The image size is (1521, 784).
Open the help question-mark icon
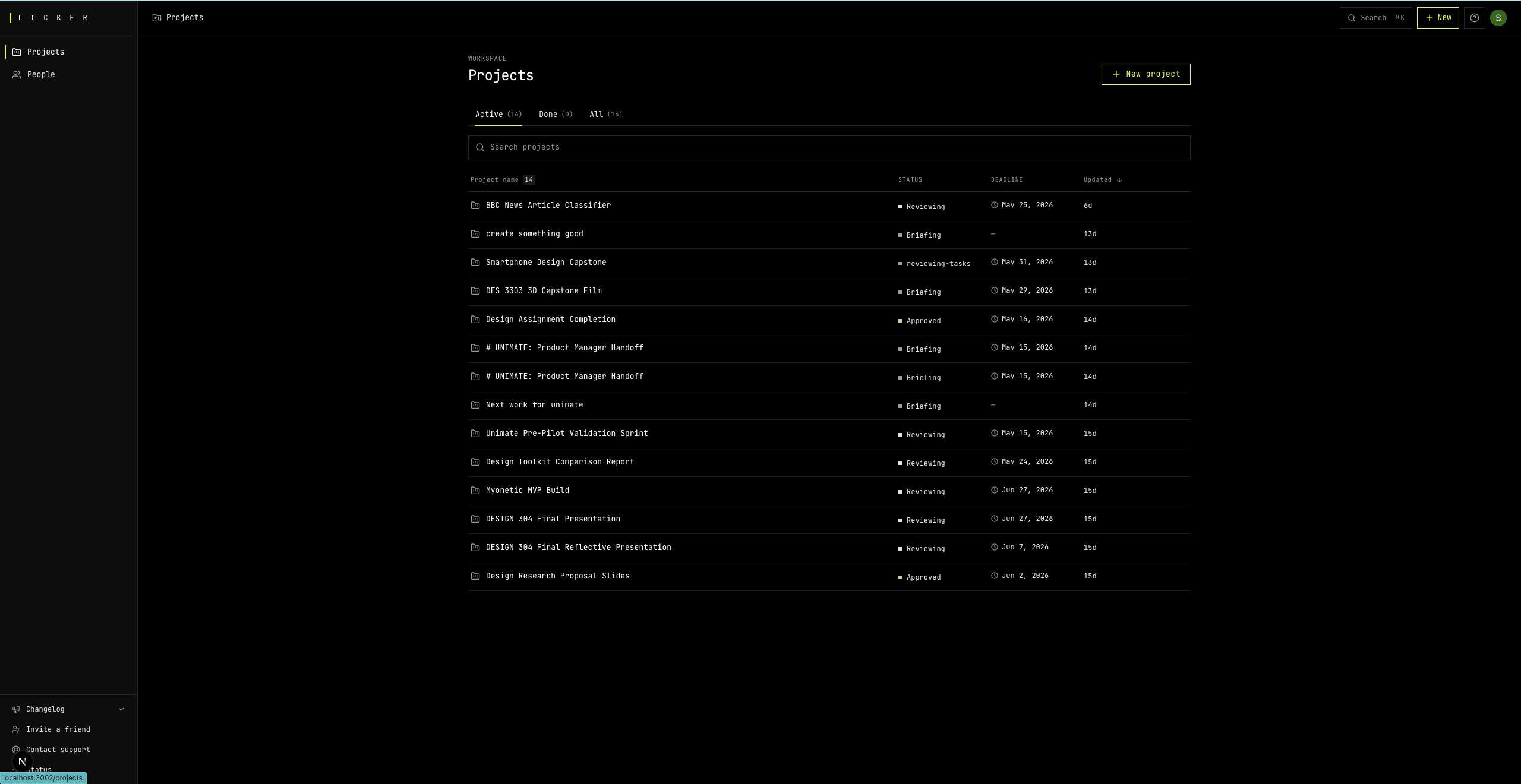click(x=1474, y=18)
